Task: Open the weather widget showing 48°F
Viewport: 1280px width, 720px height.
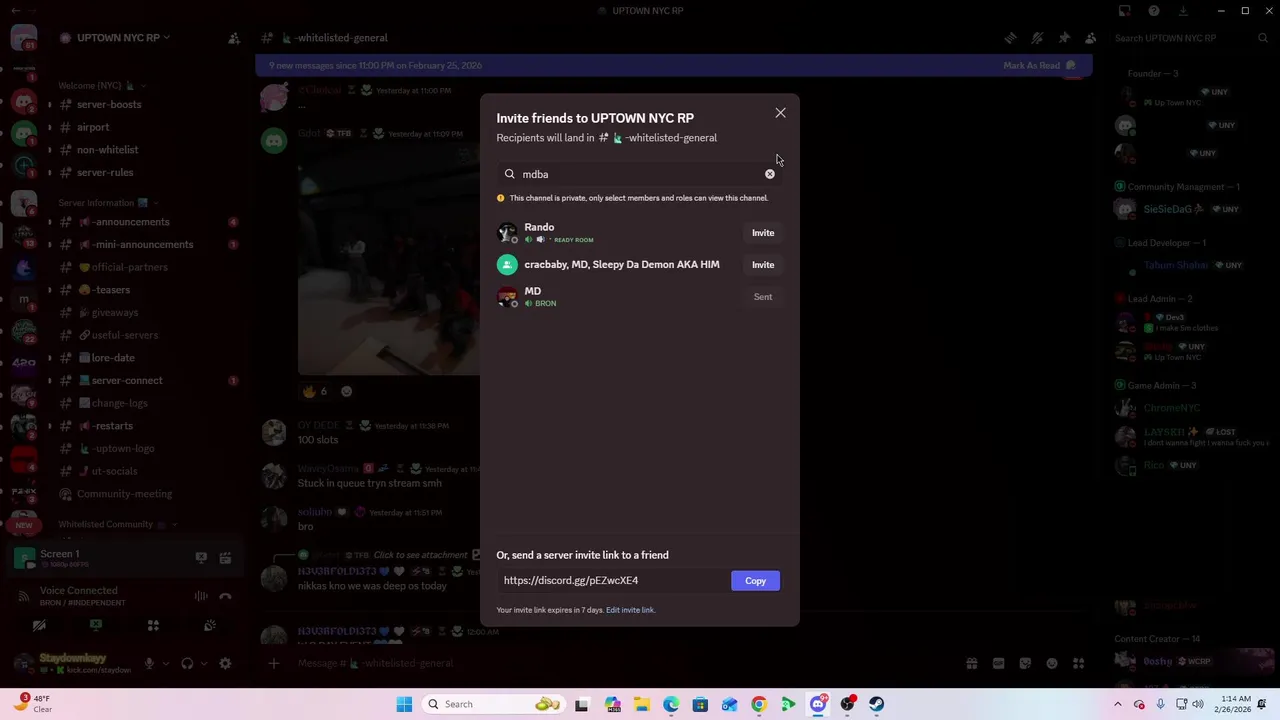Action: click(32, 704)
